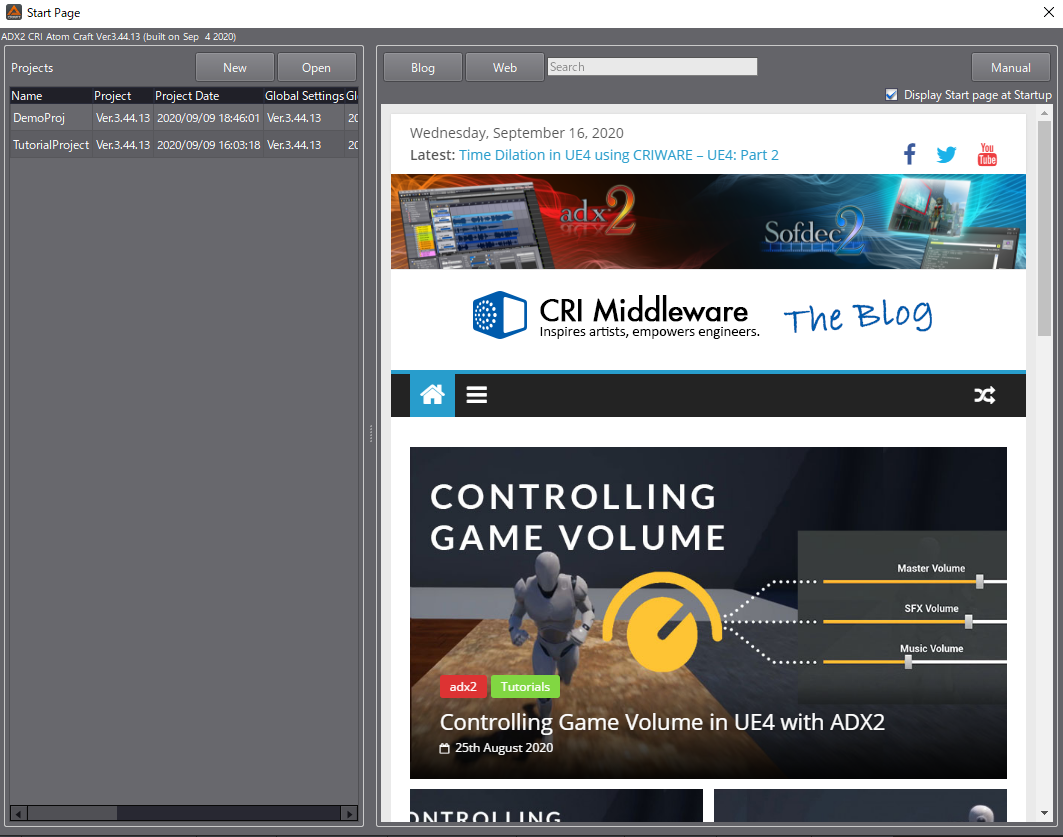
Task: Click the 25th August 2020 post date
Action: [504, 748]
